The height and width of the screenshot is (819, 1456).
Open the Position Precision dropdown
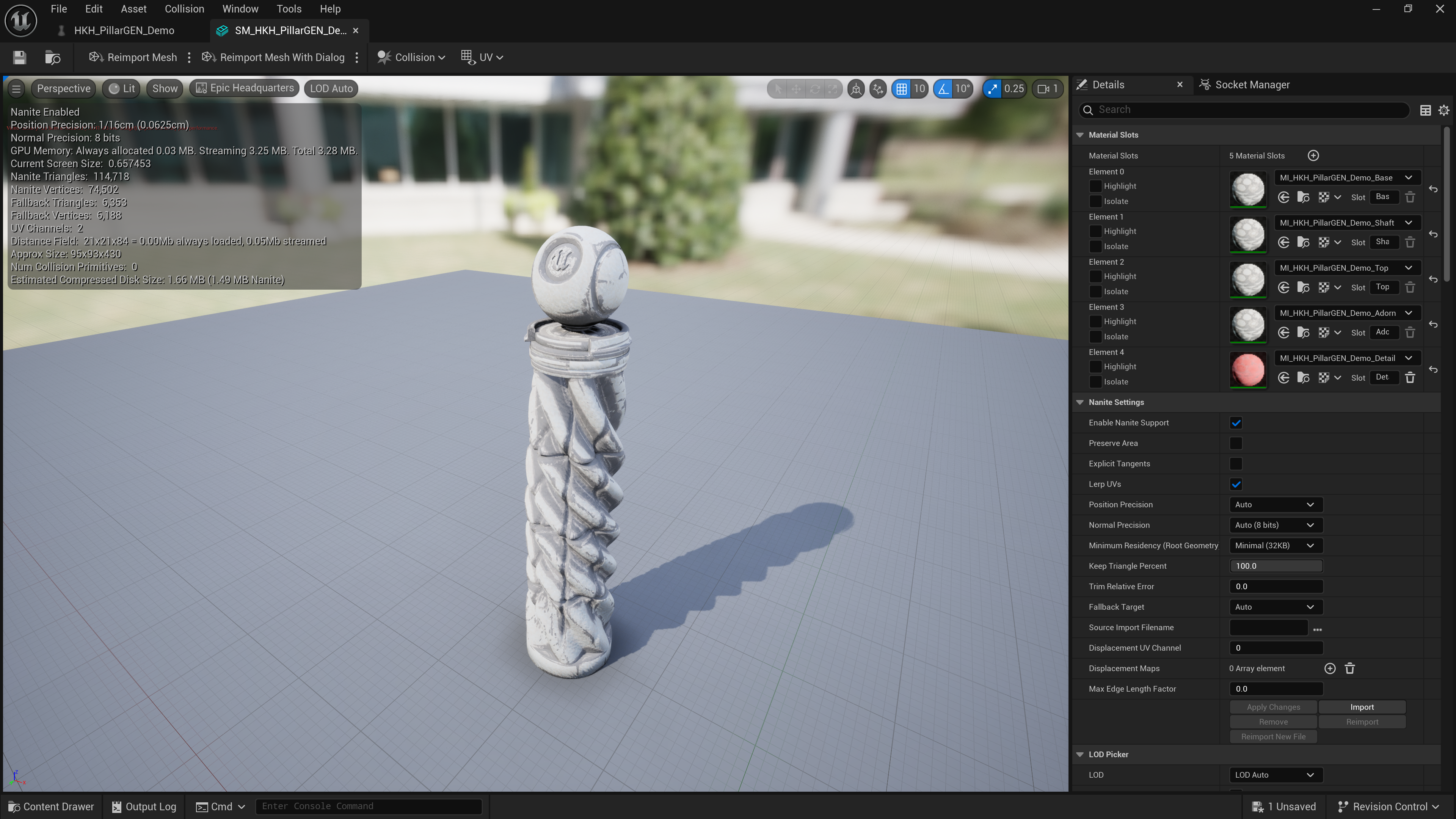point(1275,504)
